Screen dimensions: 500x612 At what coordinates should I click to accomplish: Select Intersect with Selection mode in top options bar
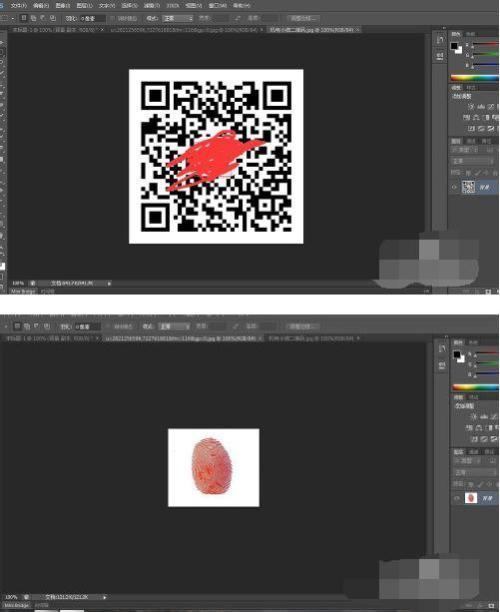[52, 18]
